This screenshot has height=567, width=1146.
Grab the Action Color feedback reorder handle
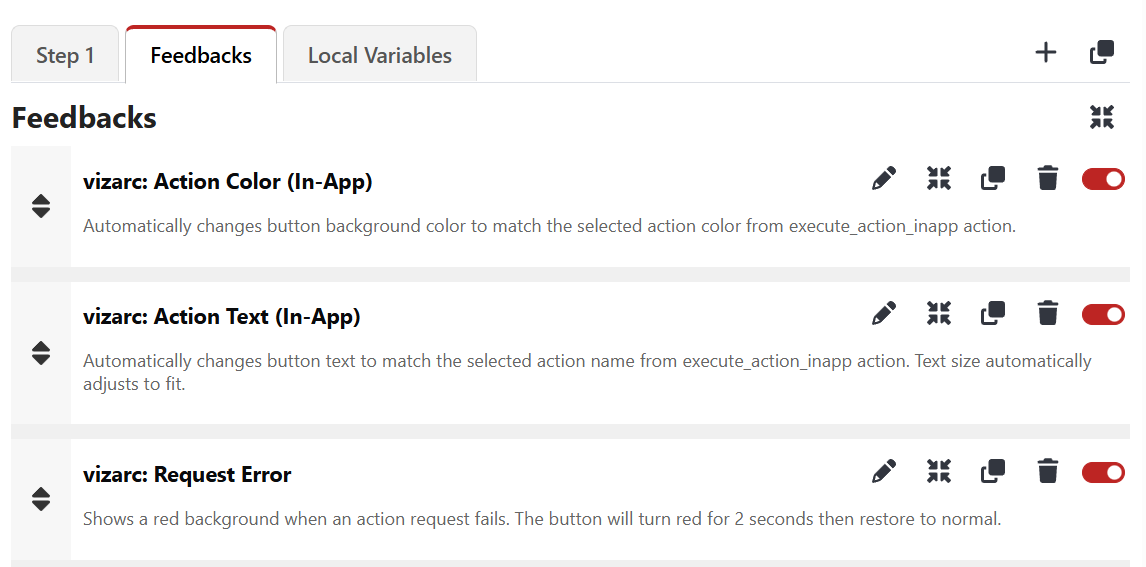pos(41,206)
